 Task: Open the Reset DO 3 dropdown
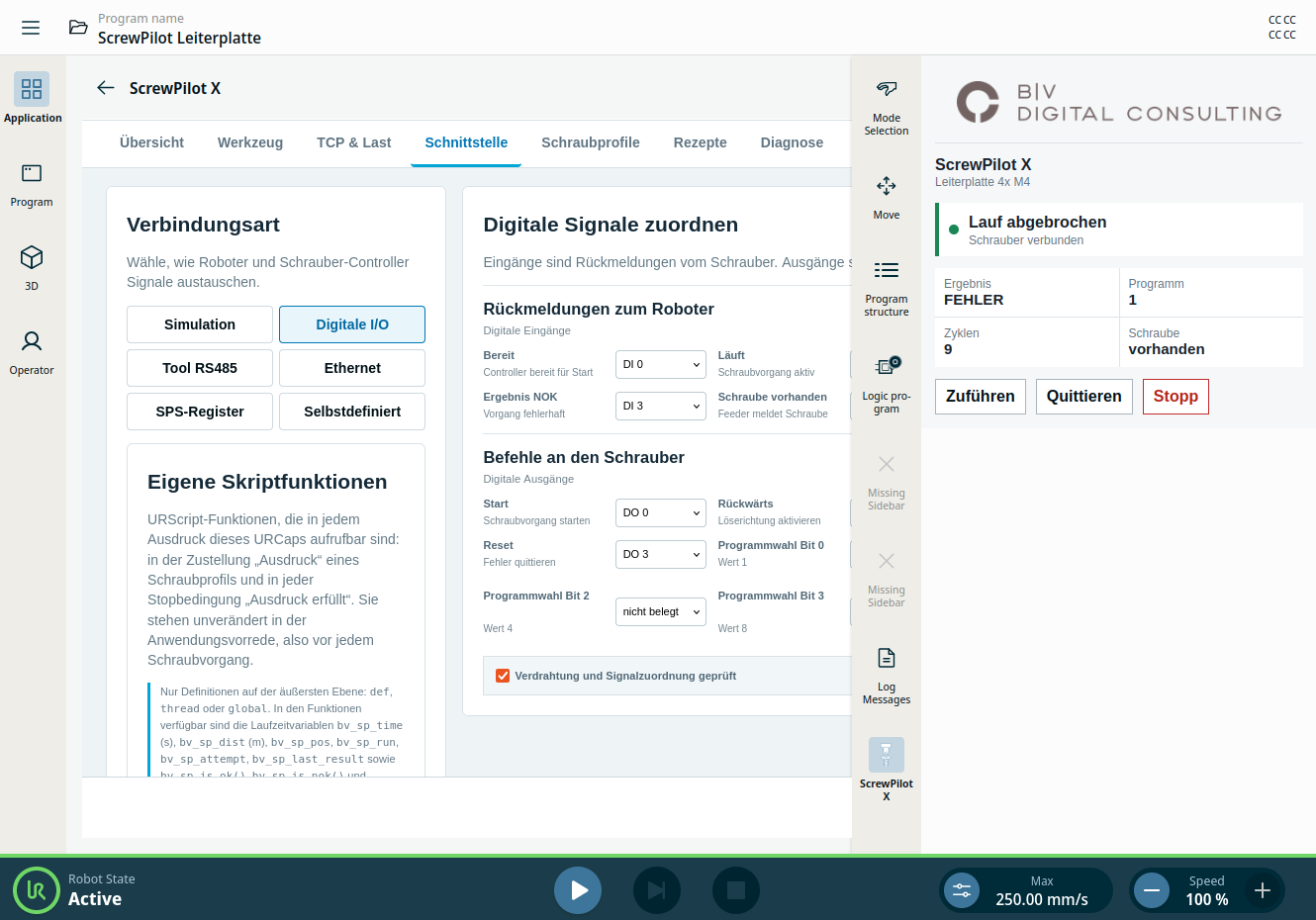[661, 554]
